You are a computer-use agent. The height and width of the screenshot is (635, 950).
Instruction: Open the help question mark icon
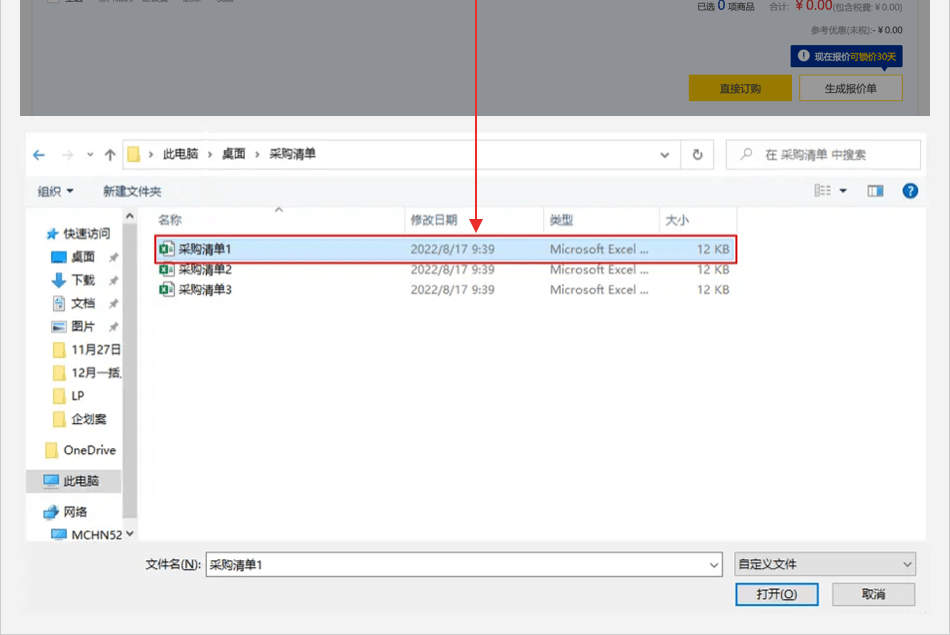click(x=910, y=191)
